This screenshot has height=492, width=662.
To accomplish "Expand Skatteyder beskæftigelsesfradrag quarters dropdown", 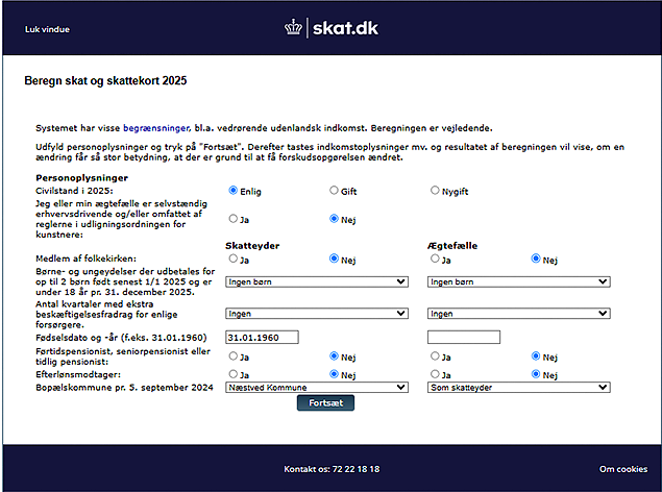I will click(x=317, y=313).
